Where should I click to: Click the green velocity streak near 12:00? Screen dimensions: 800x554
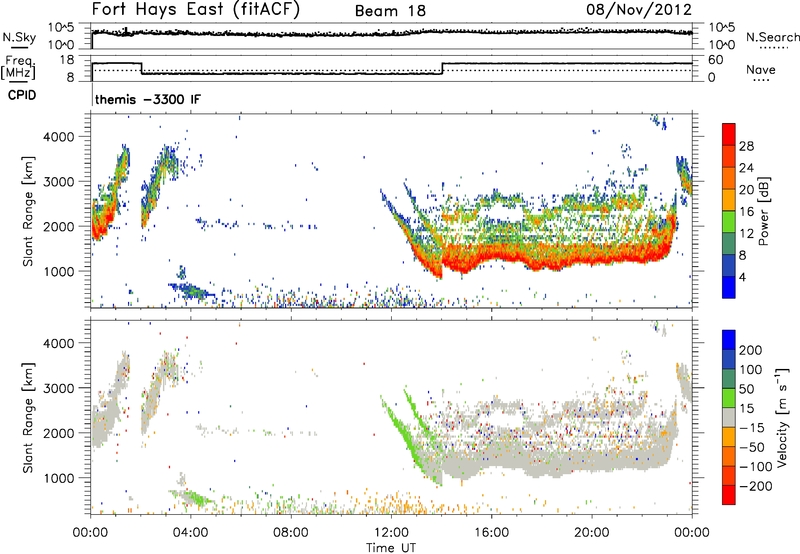point(403,431)
